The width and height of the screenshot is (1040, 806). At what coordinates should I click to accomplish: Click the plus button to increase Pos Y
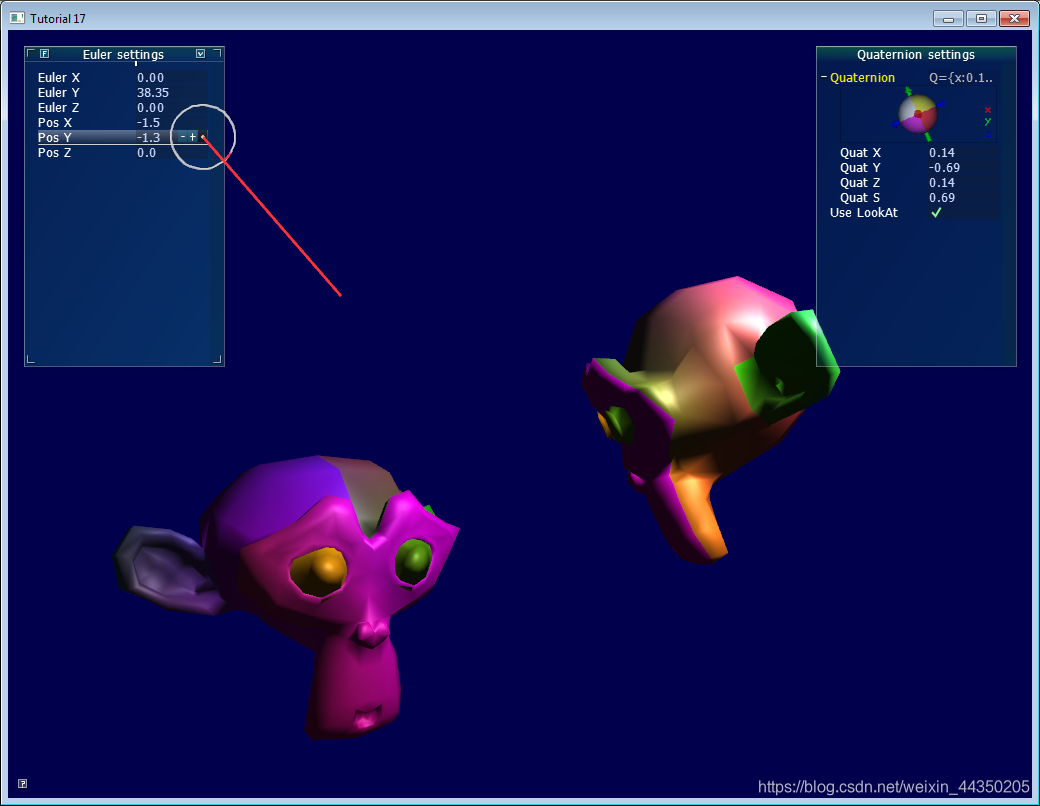pos(192,137)
